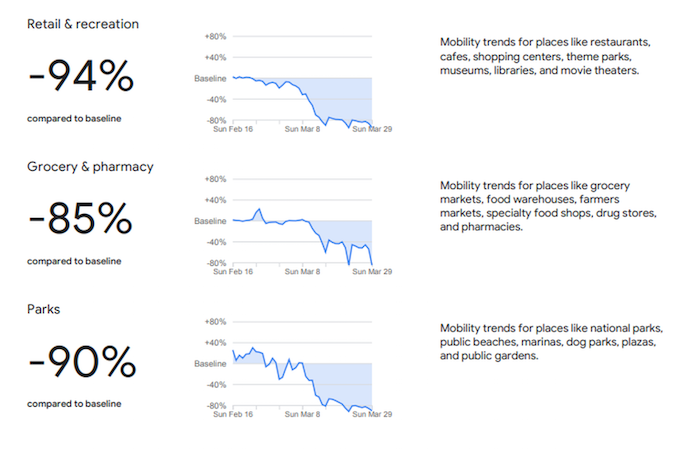Click the Retail & recreation heading
The image size is (700, 469).
click(83, 23)
